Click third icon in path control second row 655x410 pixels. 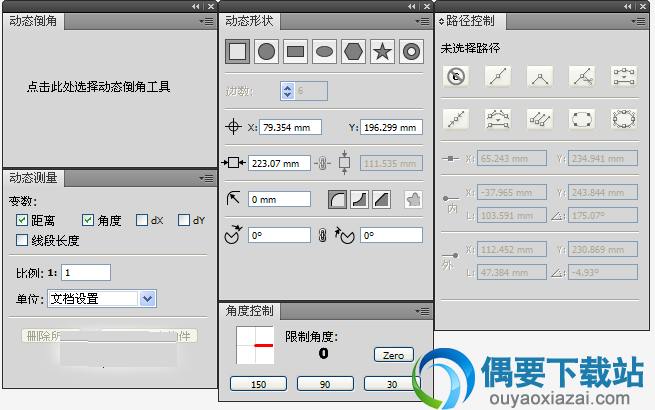(540, 120)
